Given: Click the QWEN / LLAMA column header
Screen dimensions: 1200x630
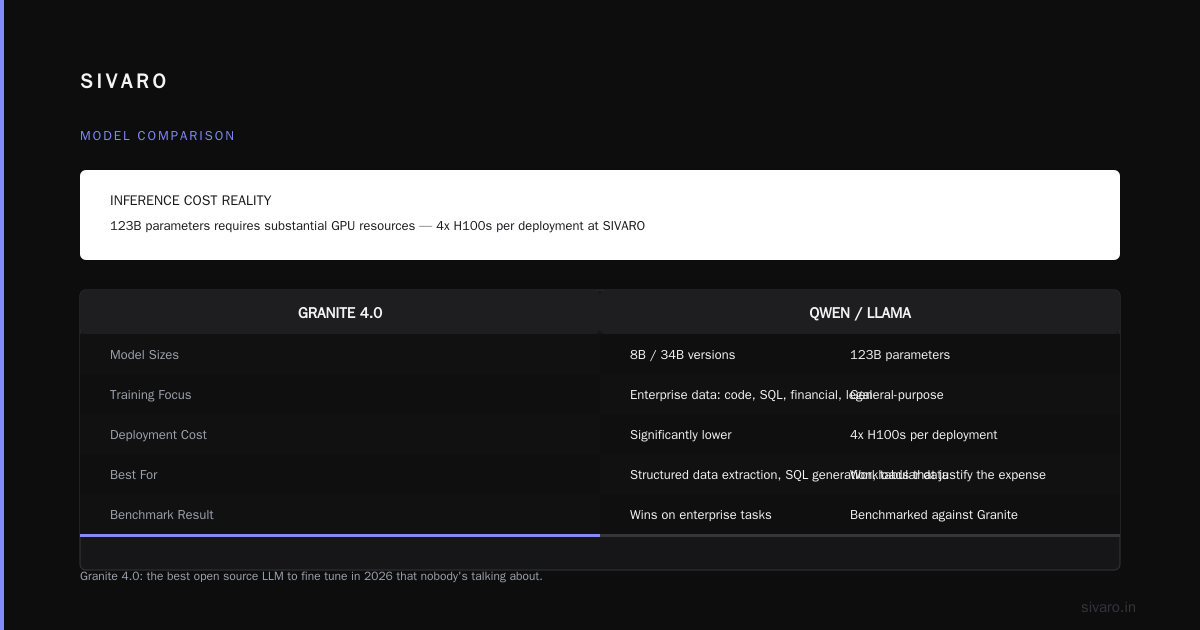Looking at the screenshot, I should coord(860,313).
